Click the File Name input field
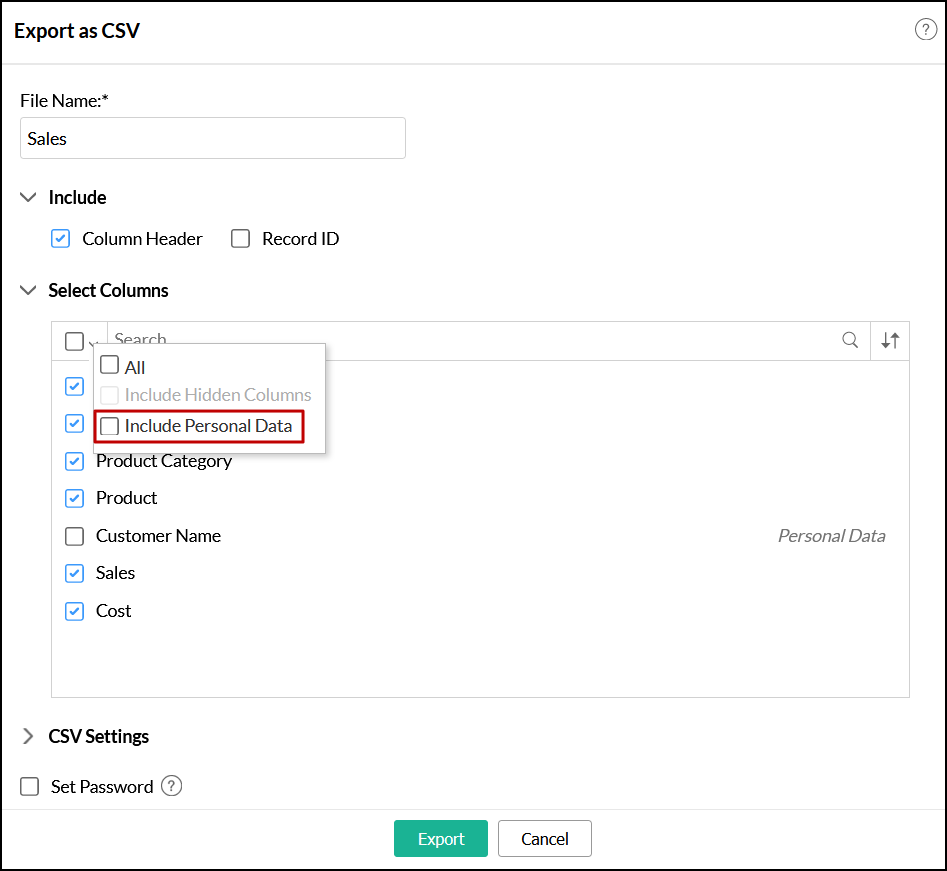This screenshot has height=871, width=947. pyautogui.click(x=212, y=139)
